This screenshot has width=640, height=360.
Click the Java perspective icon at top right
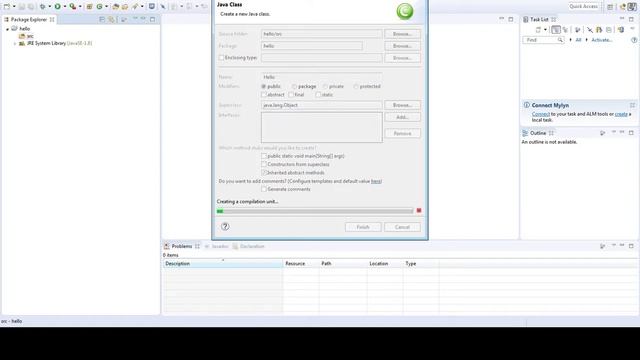pyautogui.click(x=631, y=7)
